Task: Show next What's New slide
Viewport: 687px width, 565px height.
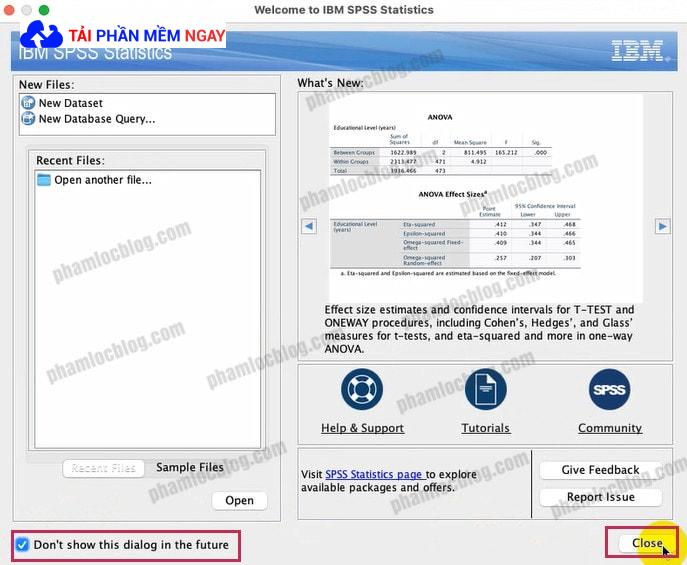Action: pyautogui.click(x=662, y=226)
